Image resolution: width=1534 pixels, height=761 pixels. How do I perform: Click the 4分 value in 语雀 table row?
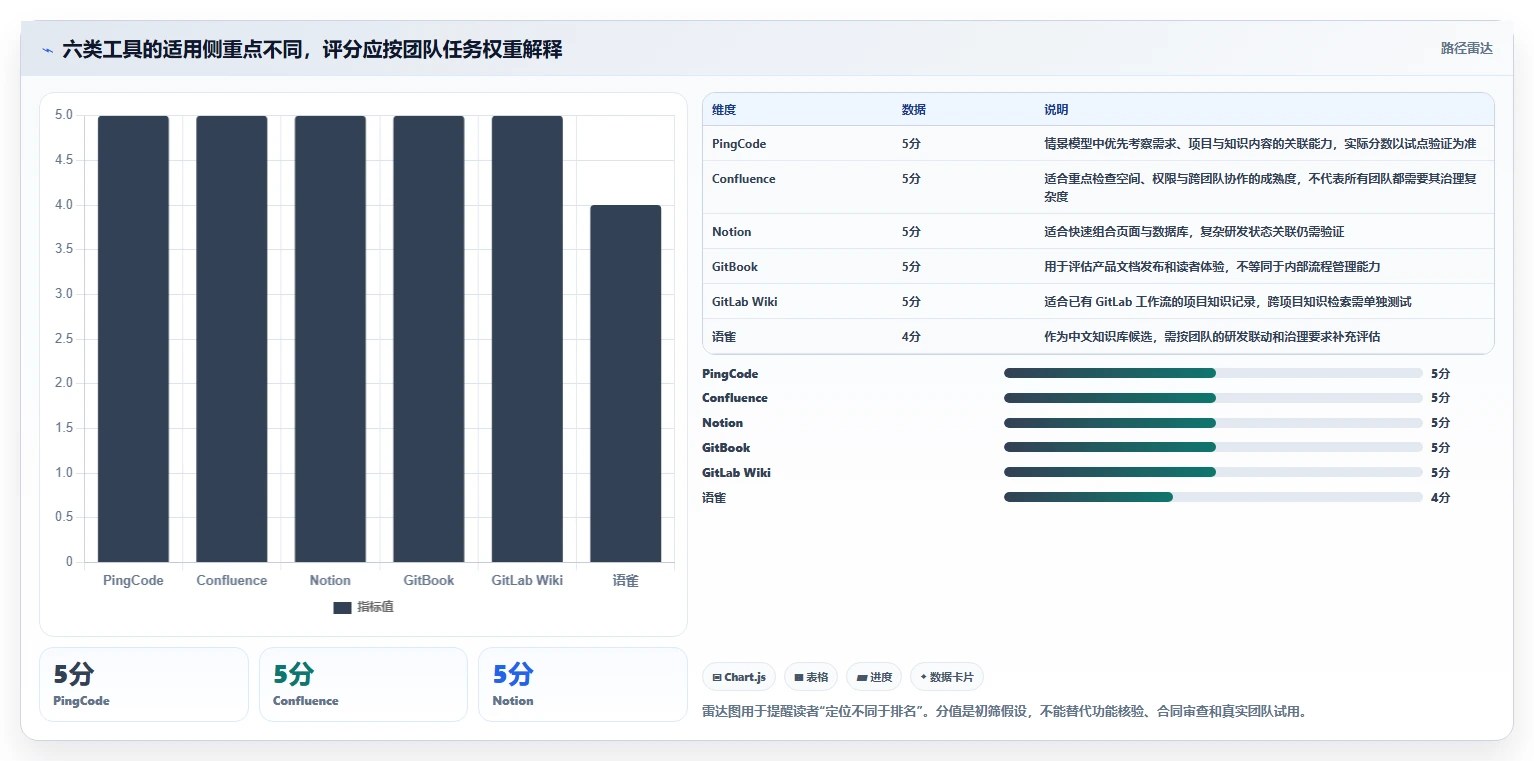point(911,337)
